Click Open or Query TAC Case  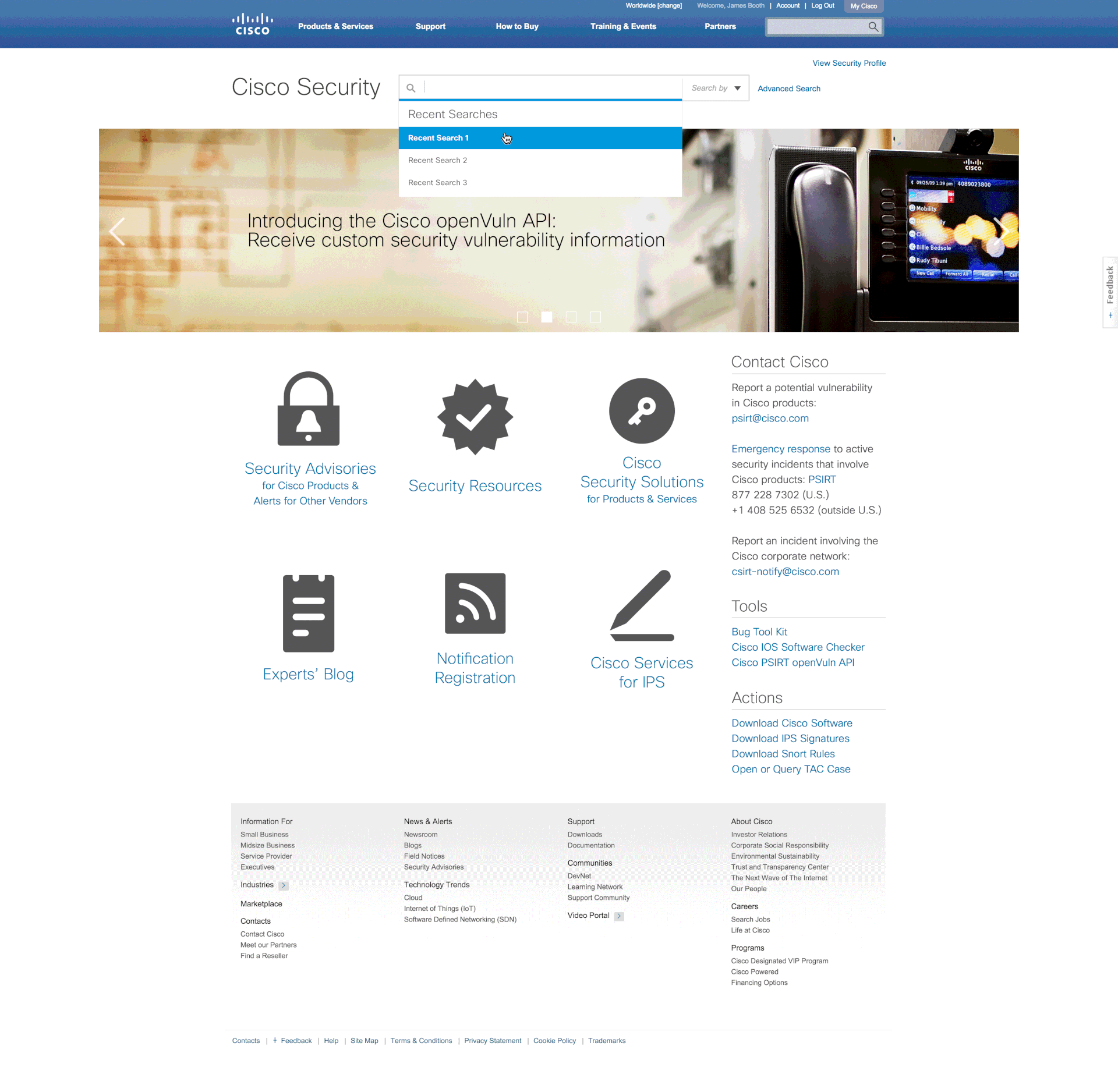[x=791, y=769]
